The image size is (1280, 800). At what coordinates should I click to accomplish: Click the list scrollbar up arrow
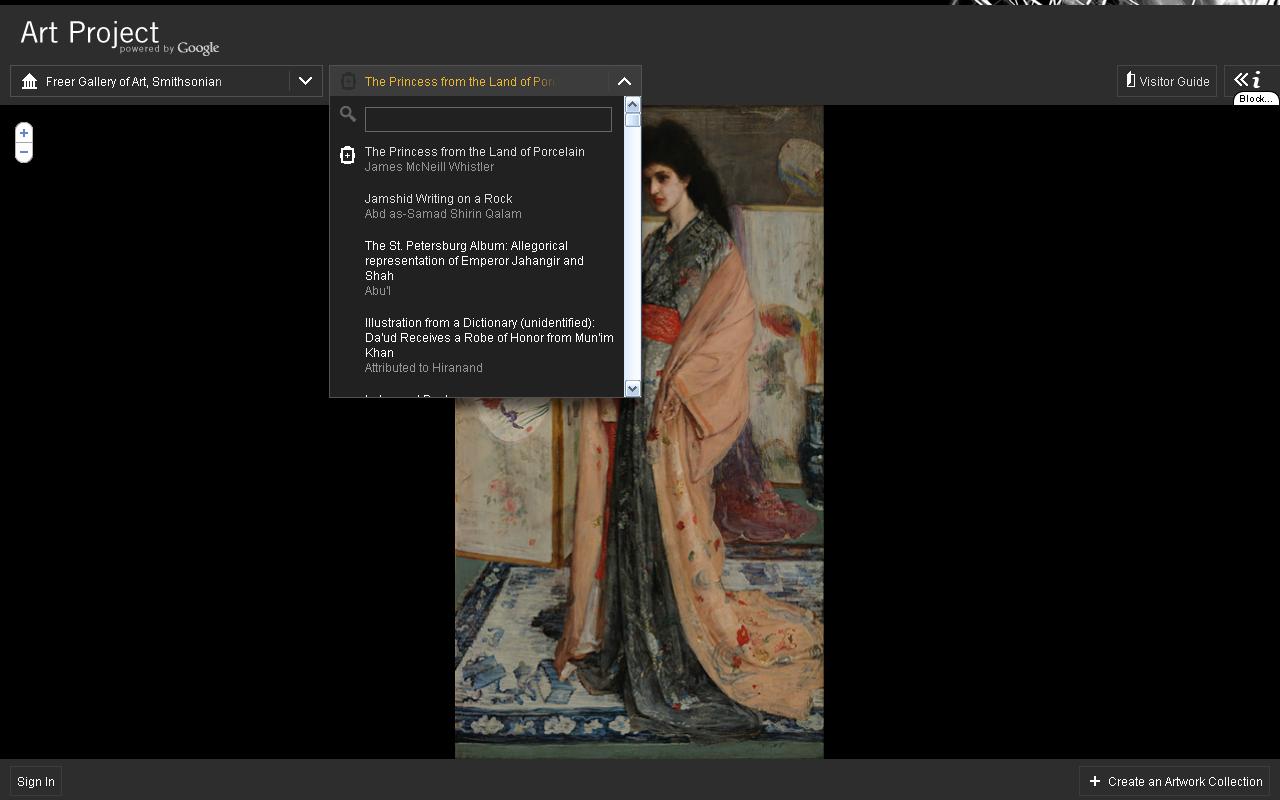632,105
